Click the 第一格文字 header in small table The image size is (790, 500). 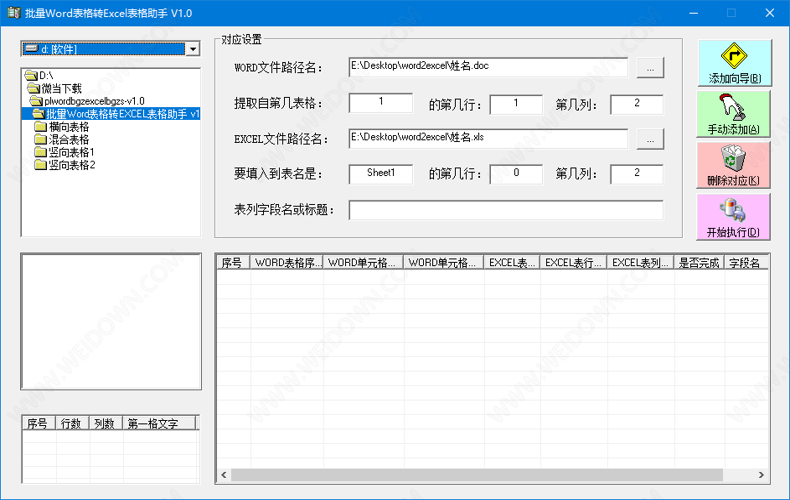pos(159,423)
